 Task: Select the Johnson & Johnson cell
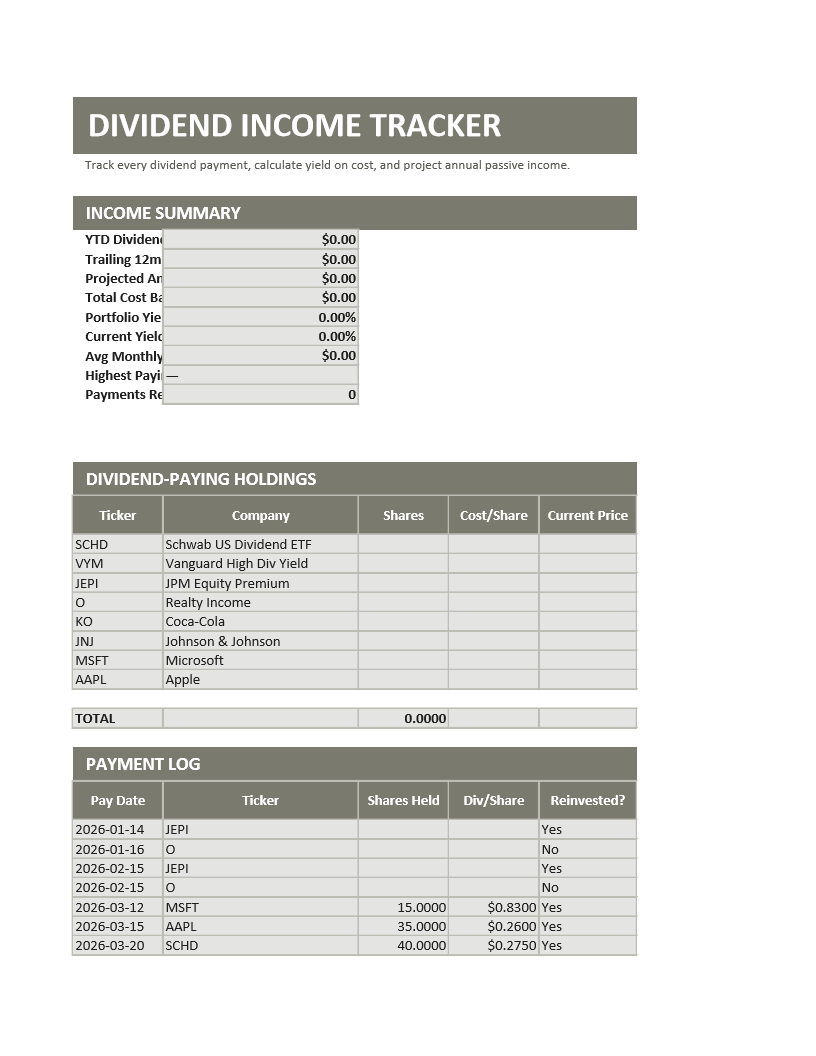point(261,641)
